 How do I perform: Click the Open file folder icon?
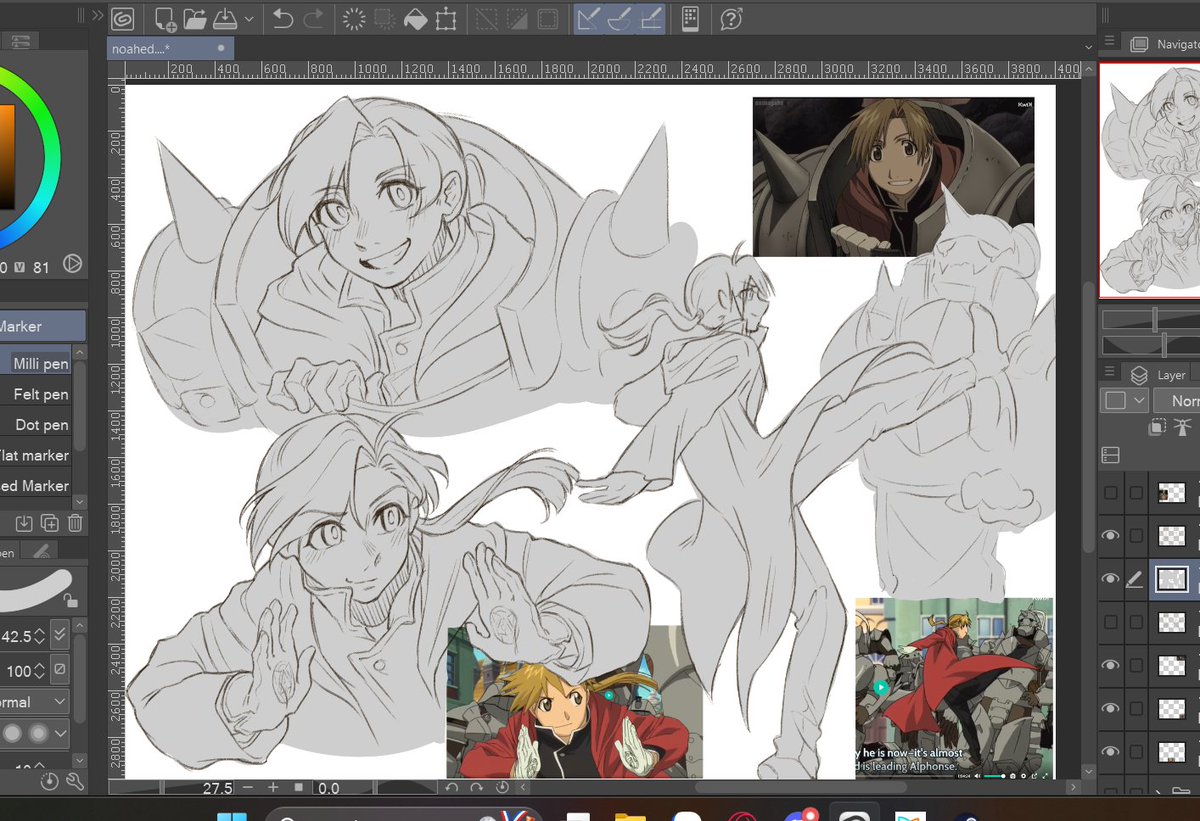[x=195, y=19]
